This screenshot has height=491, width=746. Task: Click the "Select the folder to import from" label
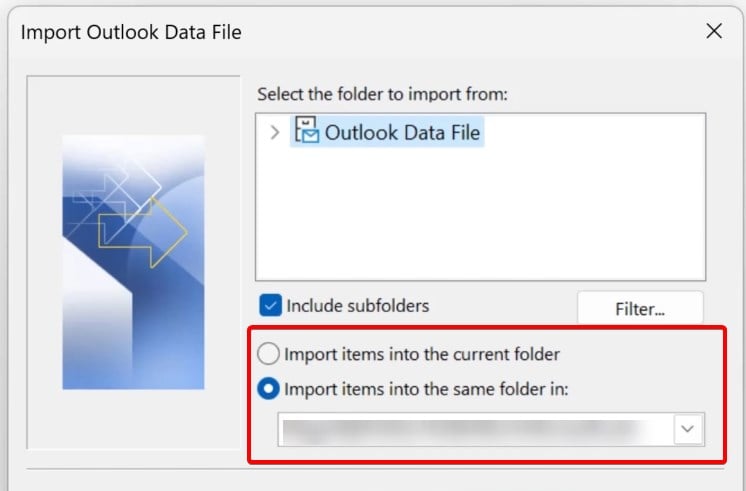[x=383, y=95]
